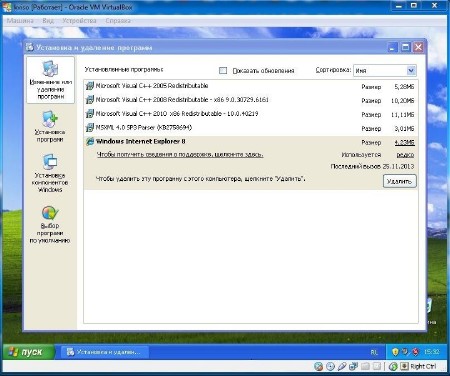
Task: Click VirtualBox USB devices status icon
Action: tap(342, 366)
